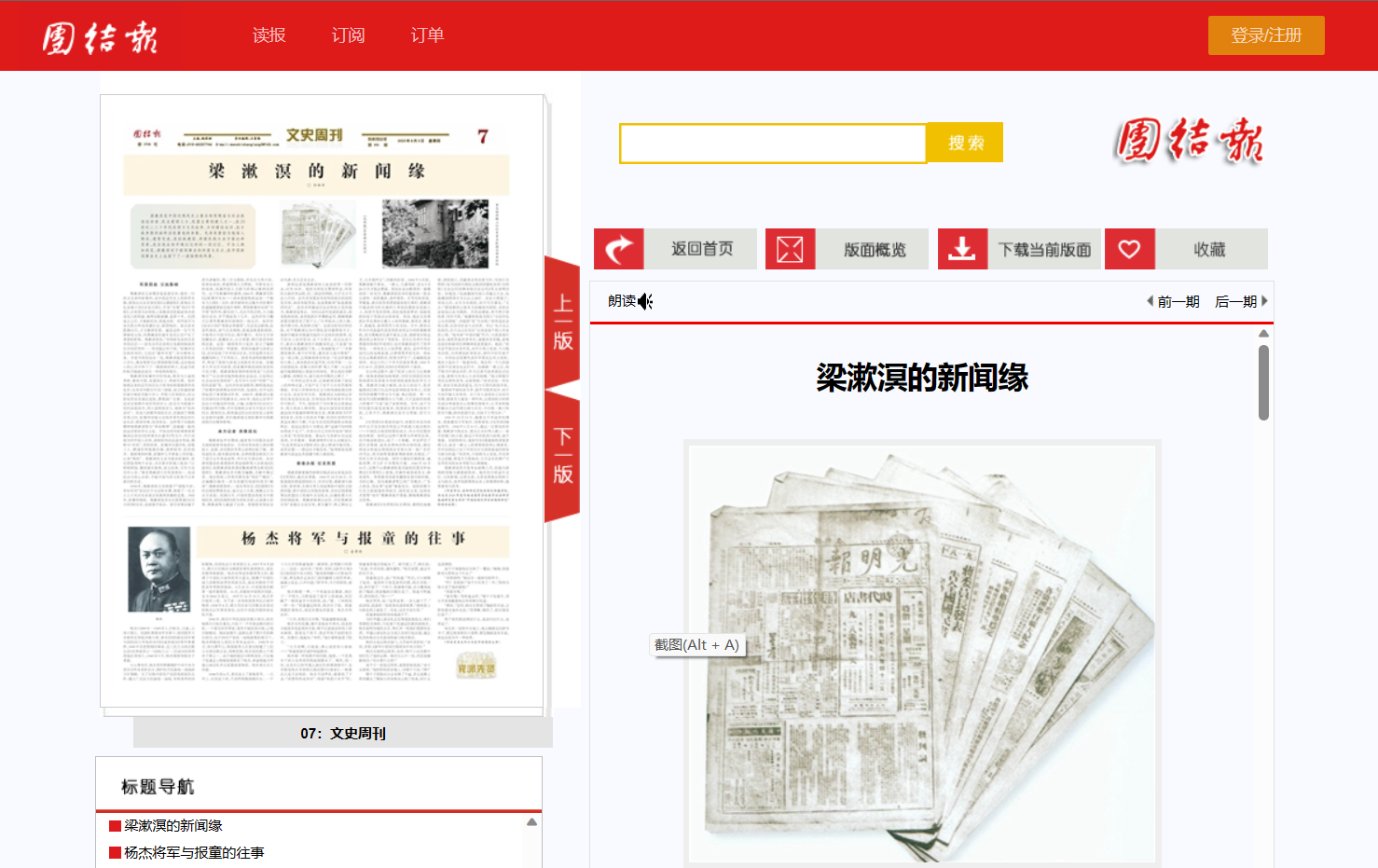The image size is (1378, 868).
Task: Click the article panel vertical scrollbar thumb
Action: coord(1263,382)
